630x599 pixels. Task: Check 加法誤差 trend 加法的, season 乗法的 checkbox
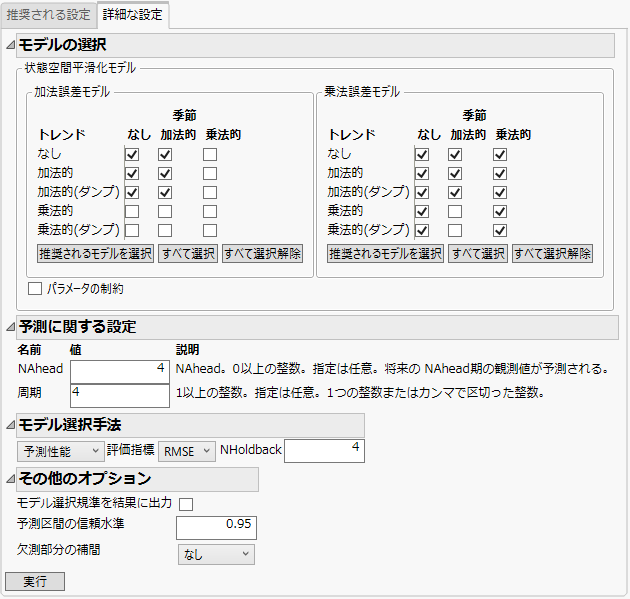pyautogui.click(x=210, y=174)
